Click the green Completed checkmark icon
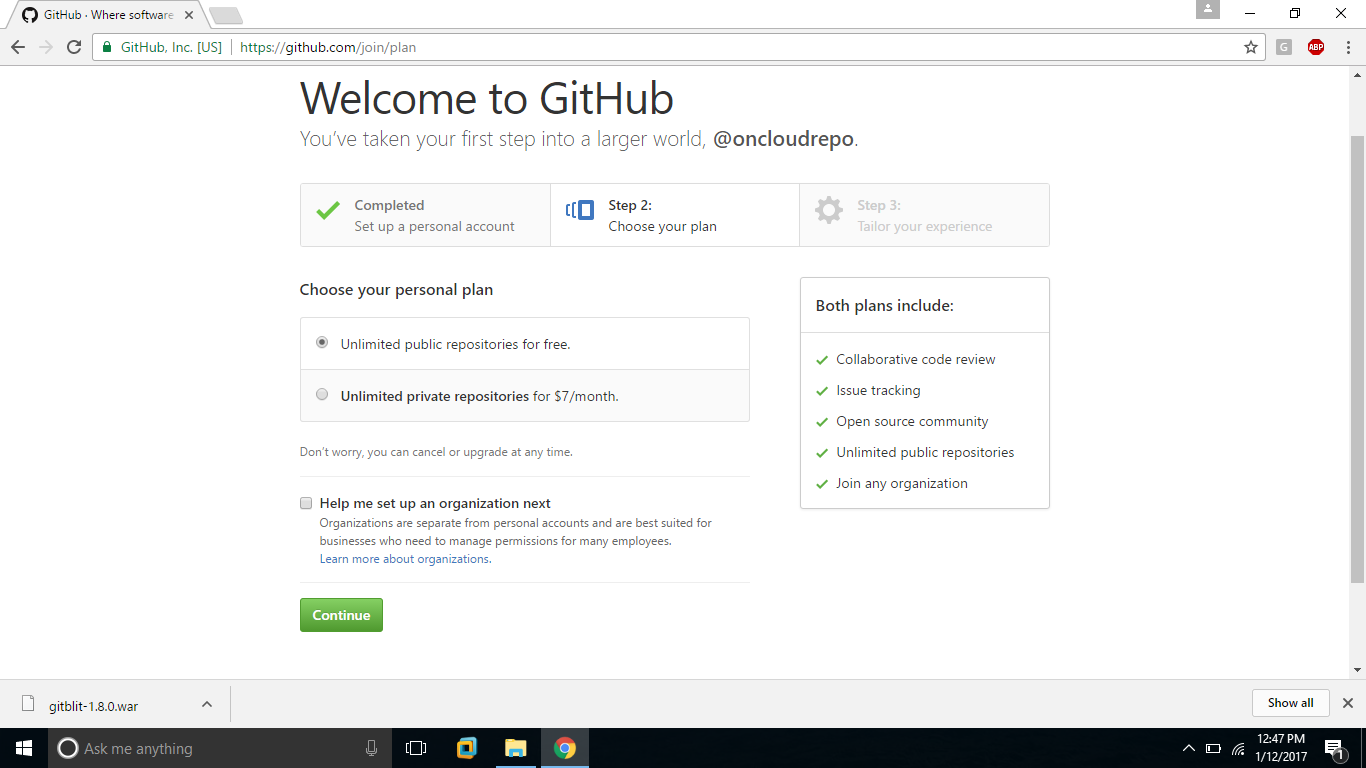This screenshot has height=768, width=1366. pyautogui.click(x=328, y=211)
